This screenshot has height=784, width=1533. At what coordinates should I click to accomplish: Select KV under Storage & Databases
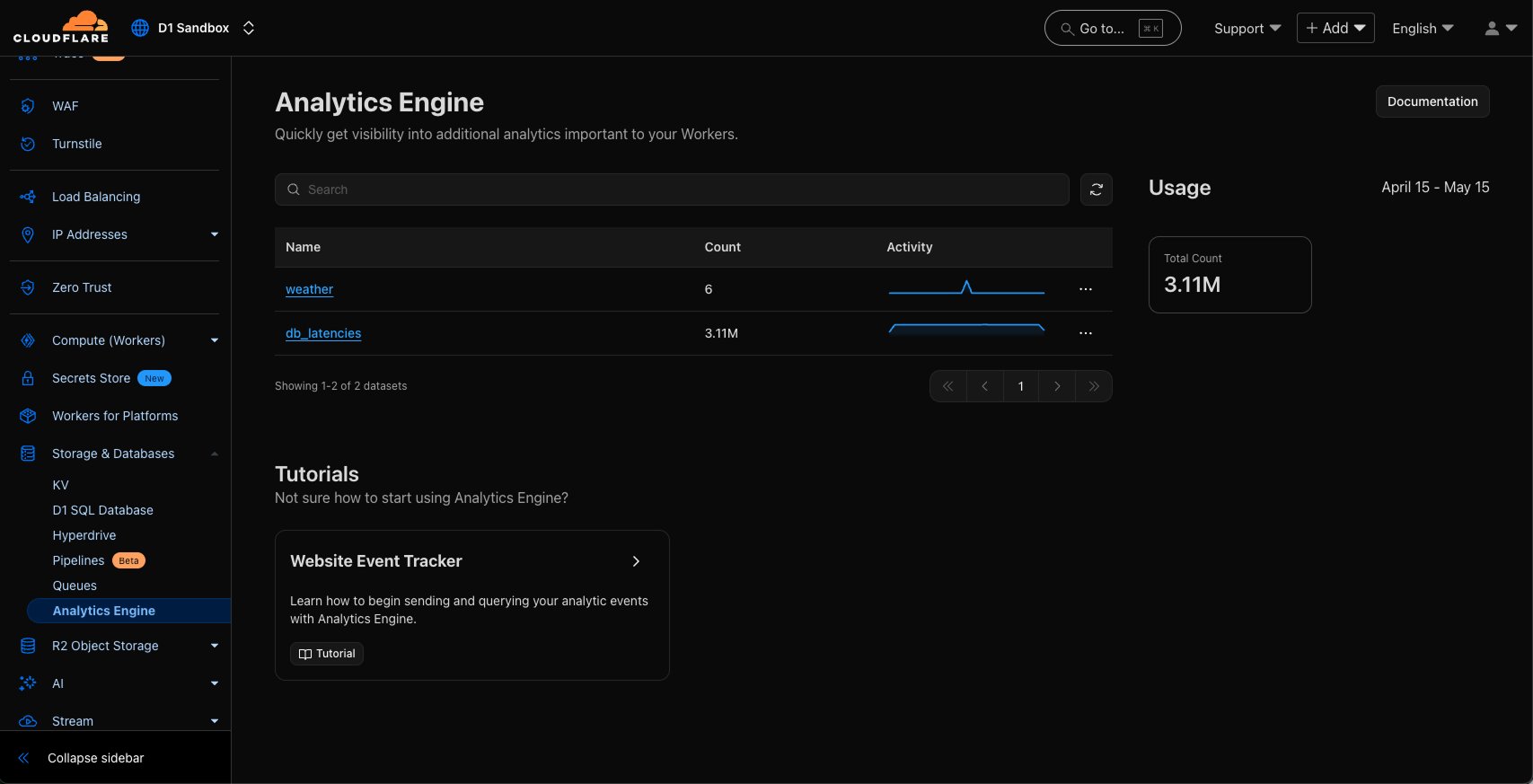(60, 485)
